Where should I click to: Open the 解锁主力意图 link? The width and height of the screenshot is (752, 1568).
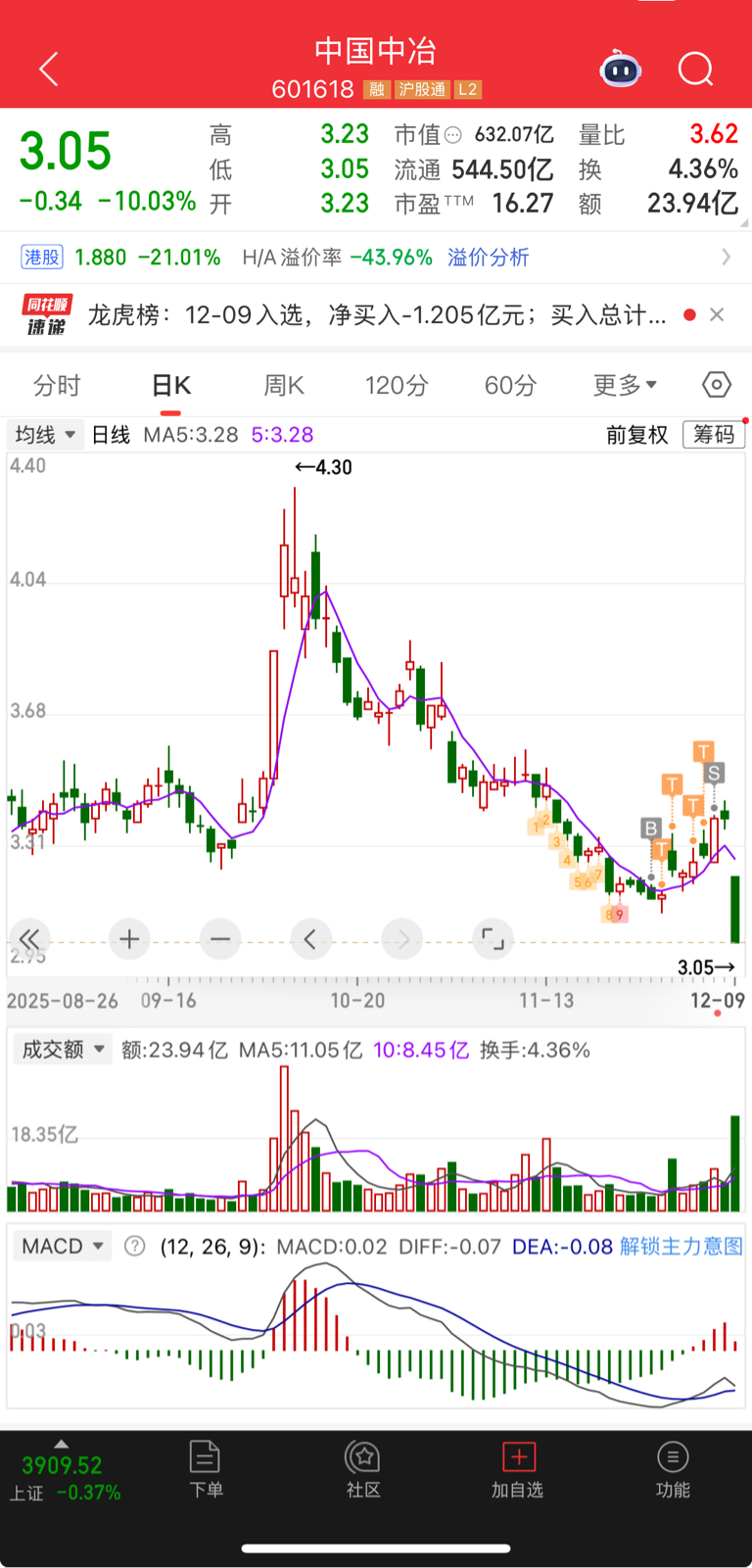click(x=681, y=1247)
